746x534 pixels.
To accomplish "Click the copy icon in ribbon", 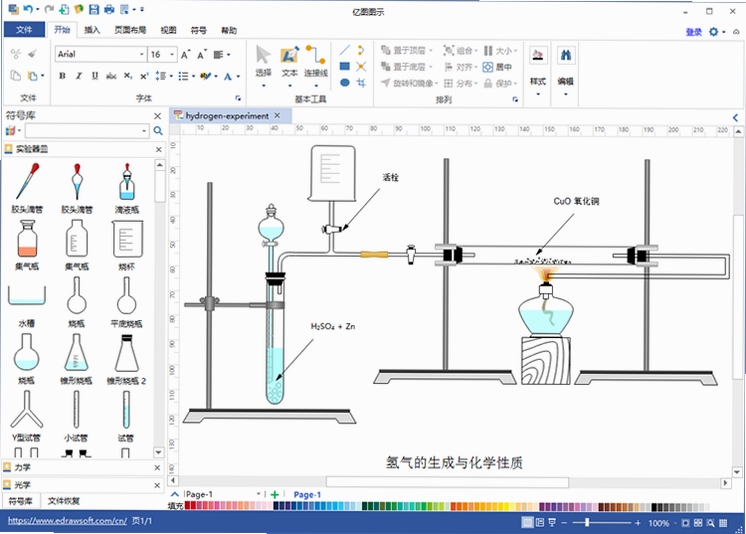I will (x=16, y=76).
